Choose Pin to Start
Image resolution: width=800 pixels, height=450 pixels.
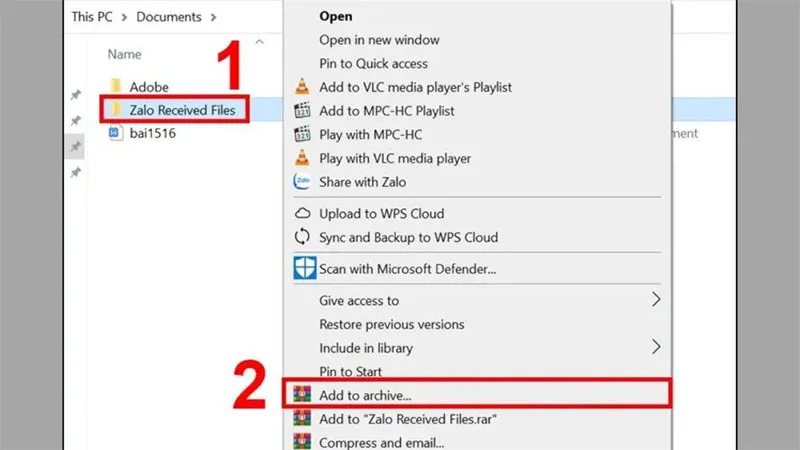point(351,371)
